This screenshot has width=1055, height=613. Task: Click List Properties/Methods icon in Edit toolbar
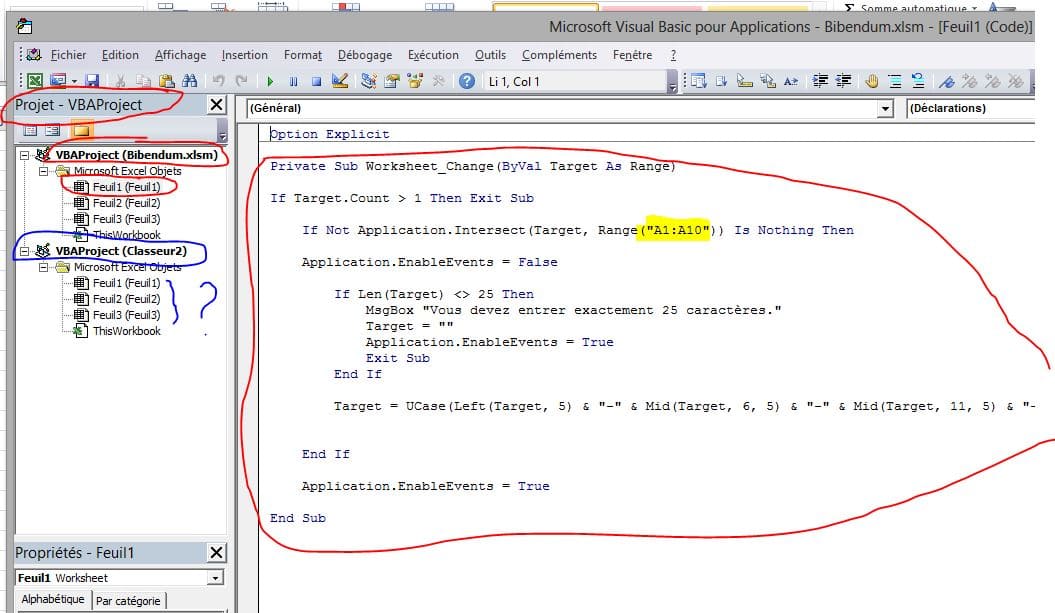tap(698, 81)
